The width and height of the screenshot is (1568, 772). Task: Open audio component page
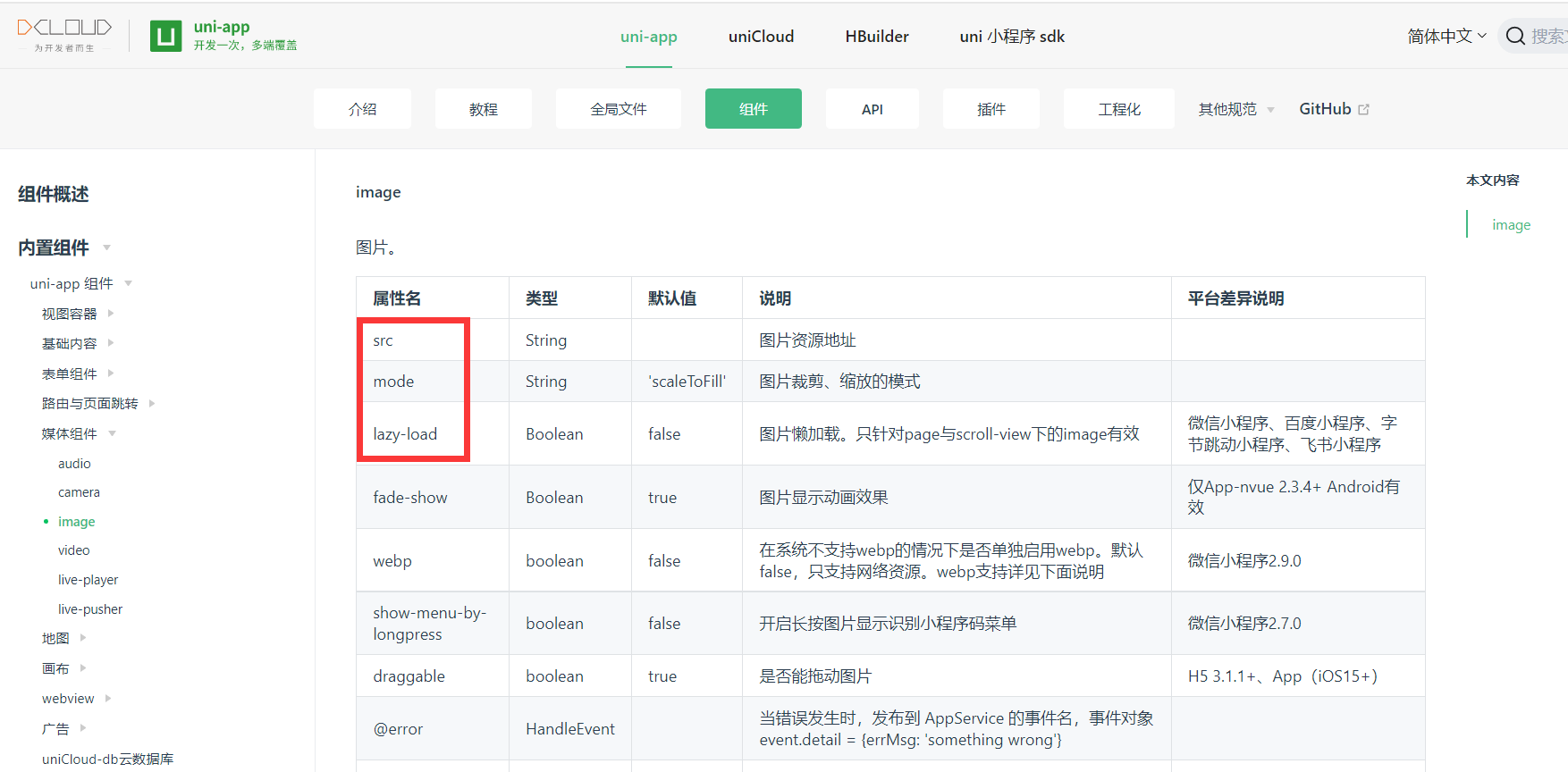(74, 464)
